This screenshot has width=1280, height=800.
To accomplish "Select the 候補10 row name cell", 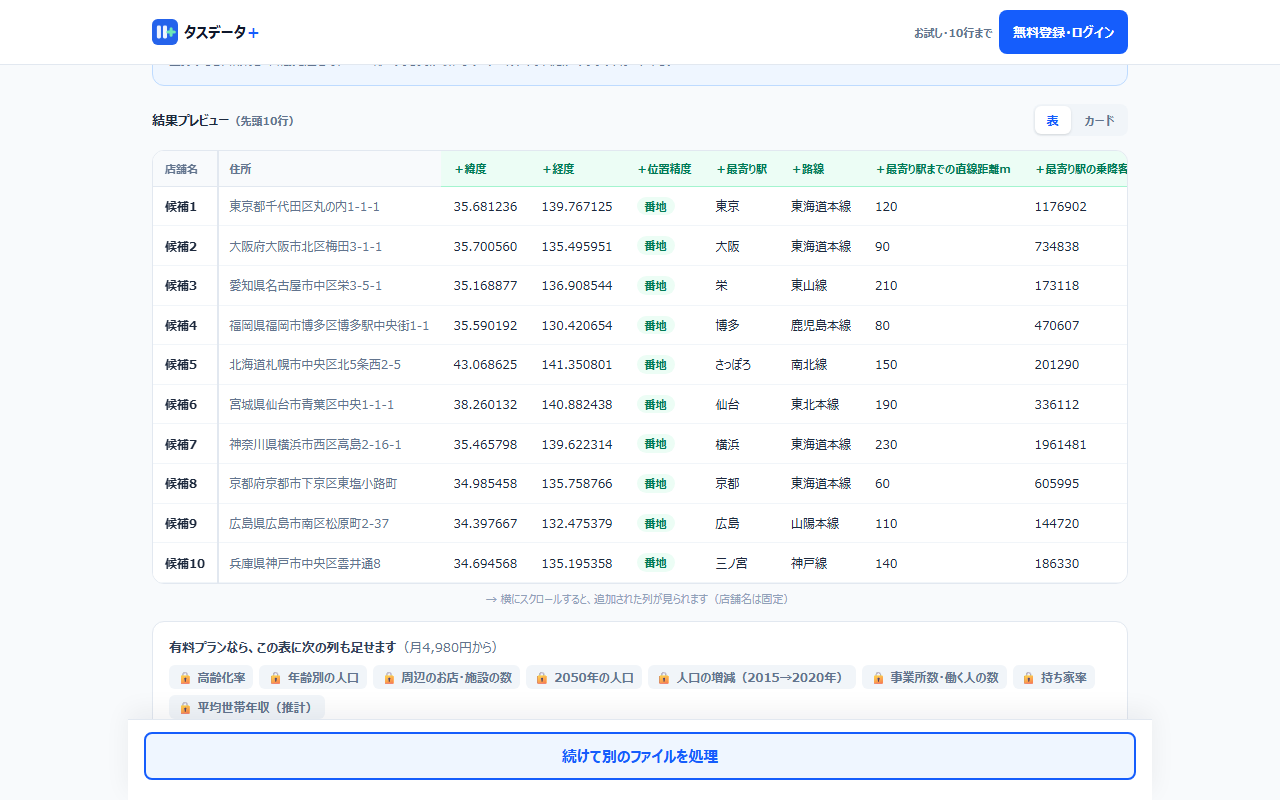I will (x=185, y=563).
